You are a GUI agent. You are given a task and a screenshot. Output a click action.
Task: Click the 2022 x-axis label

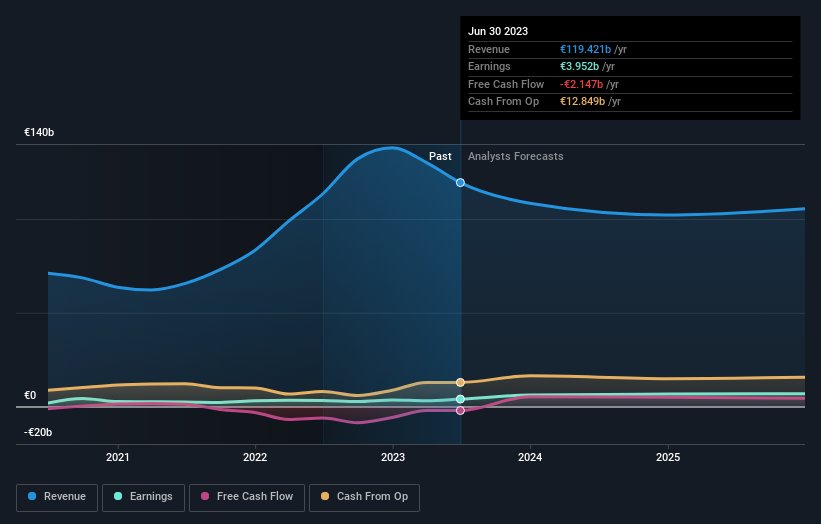[x=255, y=458]
